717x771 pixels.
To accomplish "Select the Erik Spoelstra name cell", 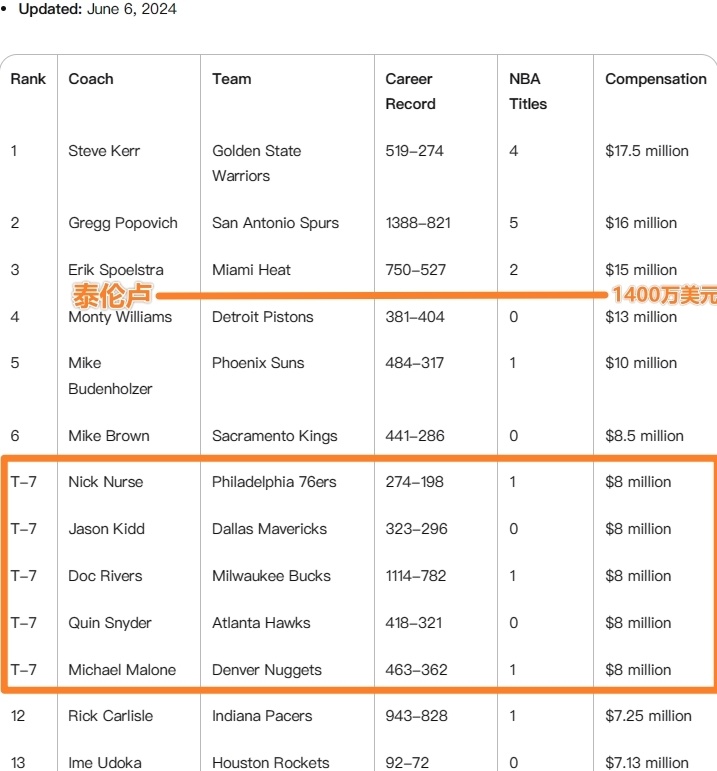I will (116, 270).
